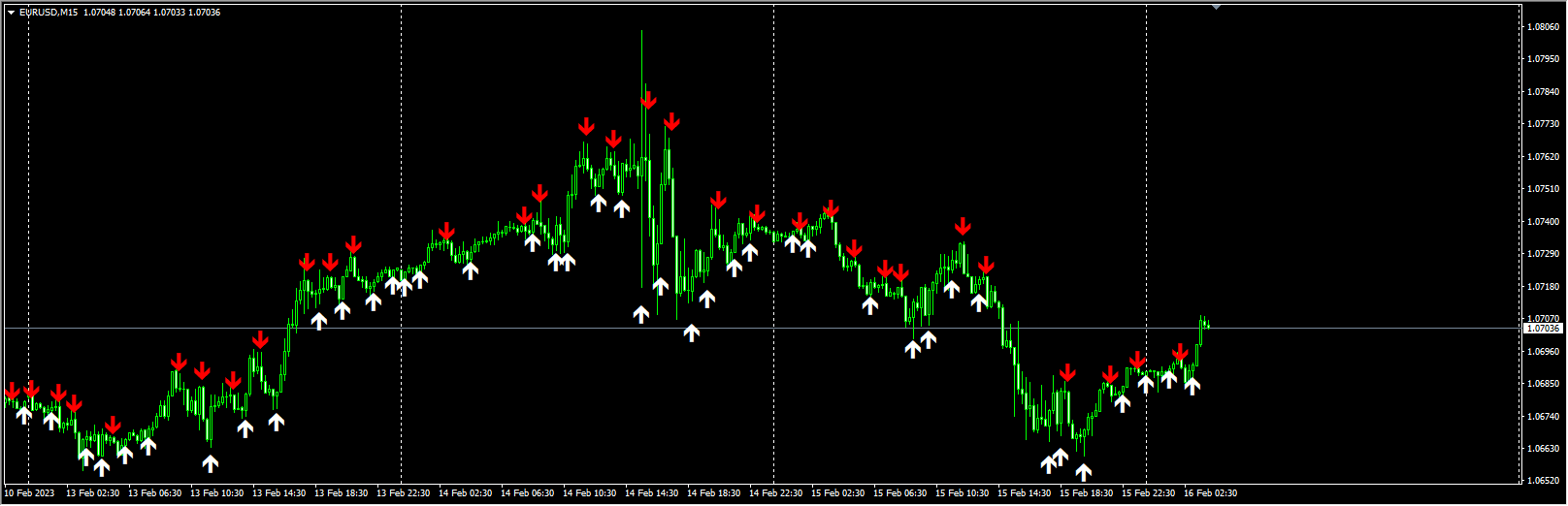Viewport: 1568px width, 506px height.
Task: Click the high value 1.07064 in header
Action: click(135, 13)
